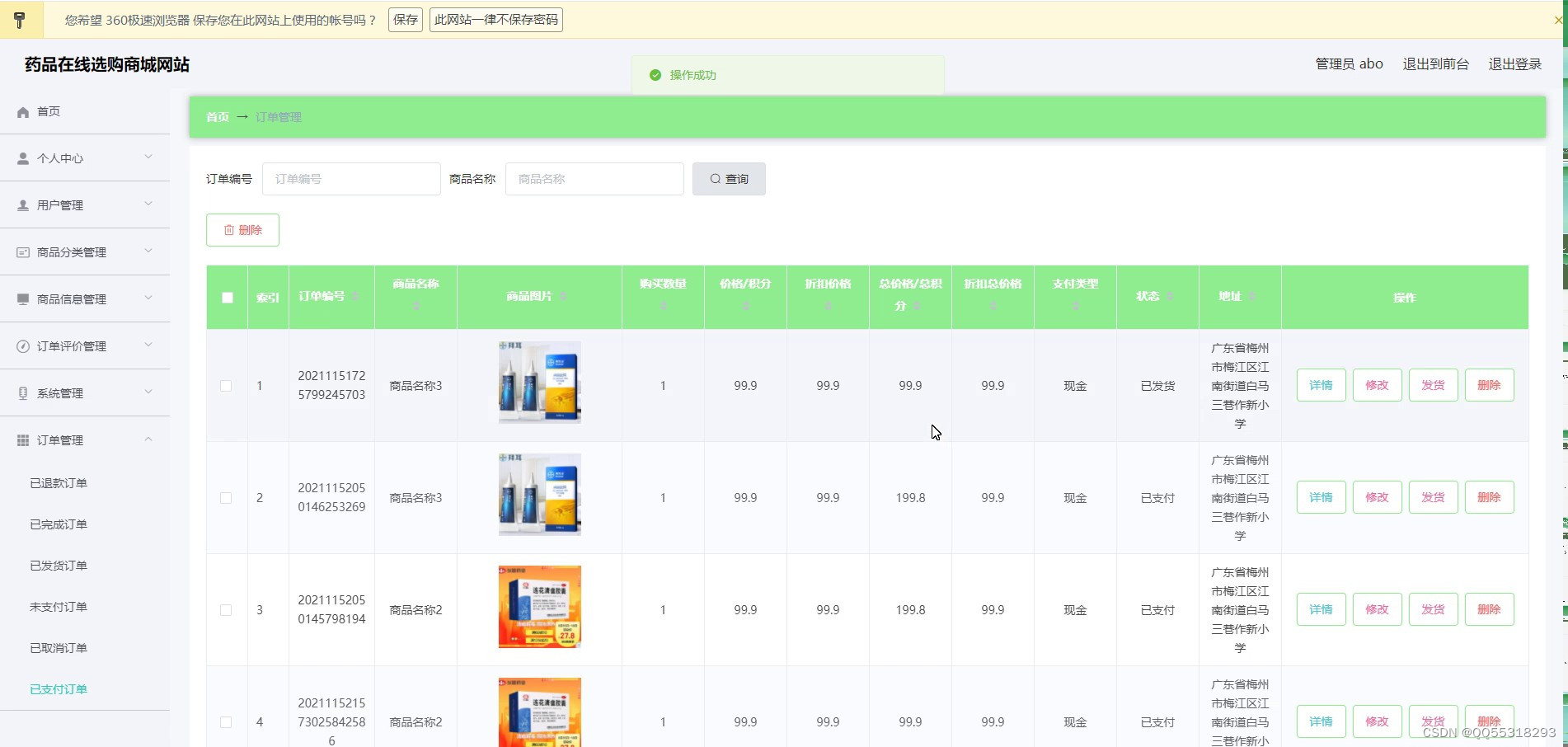Click 发货 button for row 1

[x=1434, y=385]
